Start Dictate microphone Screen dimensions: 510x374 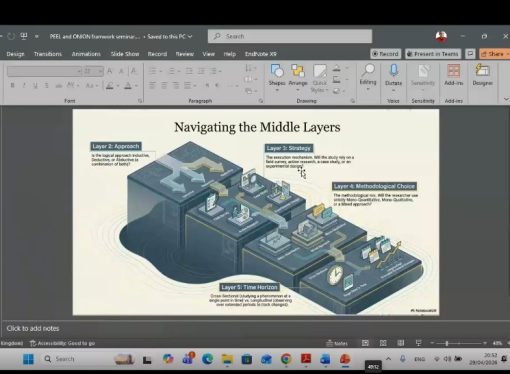point(393,77)
